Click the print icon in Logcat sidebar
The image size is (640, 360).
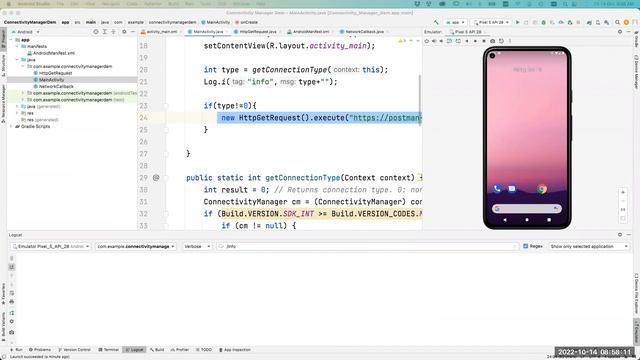point(11,302)
